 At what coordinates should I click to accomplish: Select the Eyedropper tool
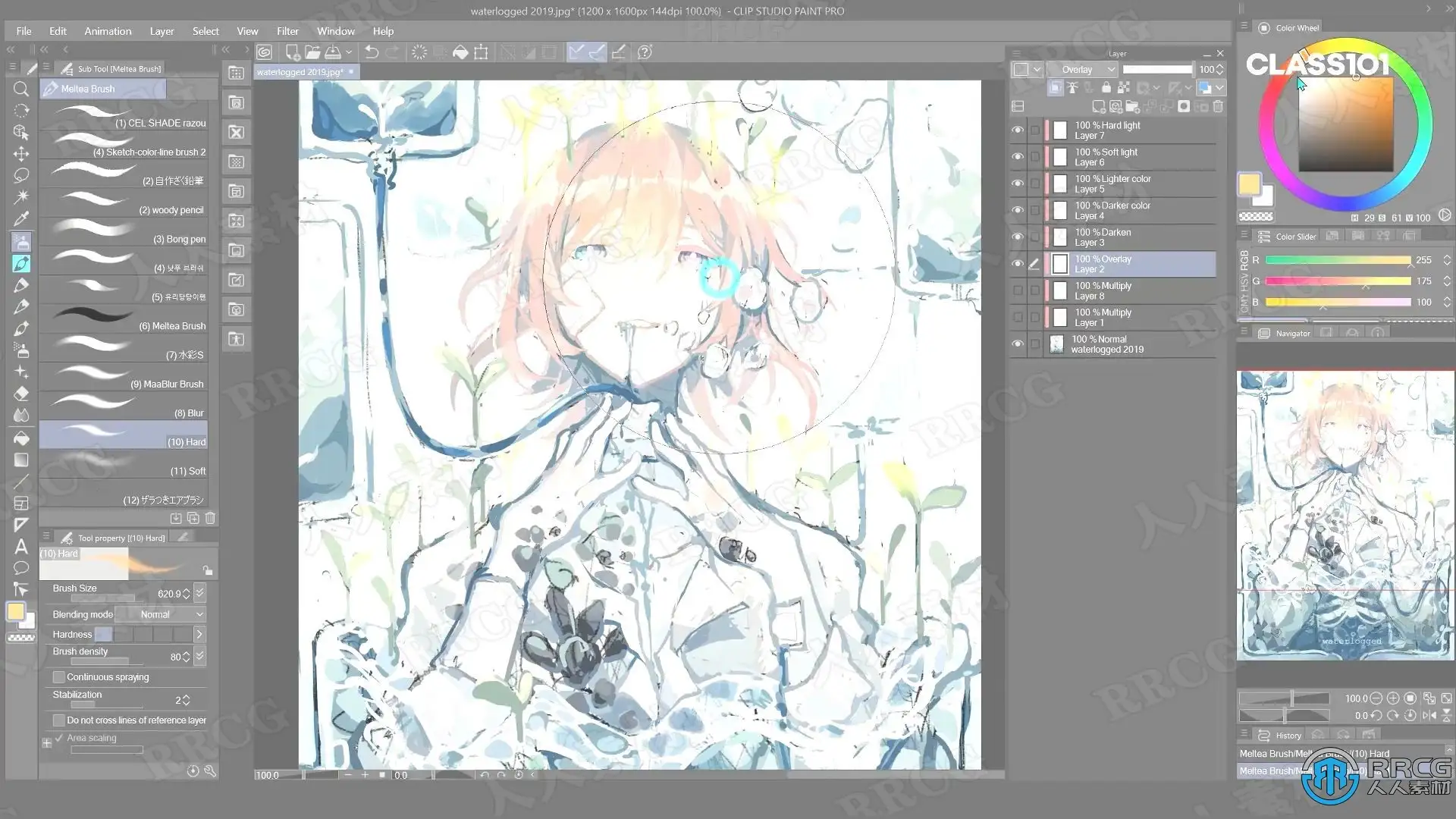point(21,219)
